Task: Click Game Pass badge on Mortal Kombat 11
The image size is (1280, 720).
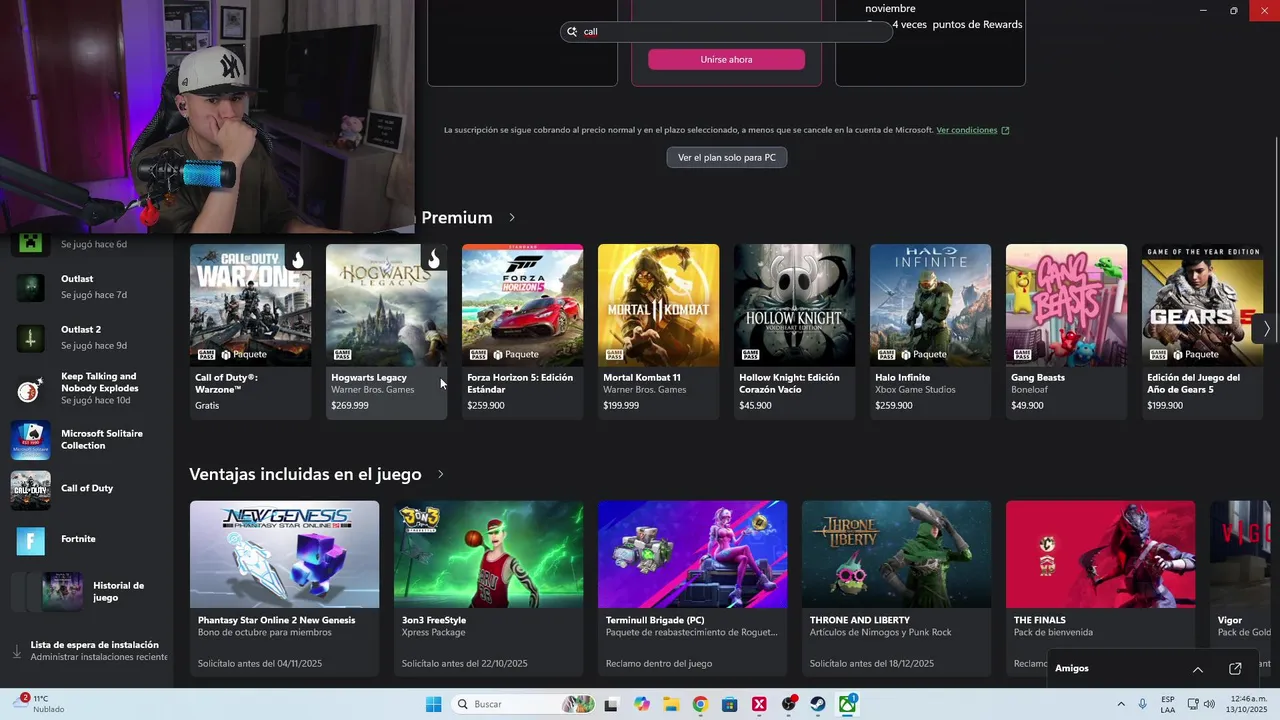Action: (613, 354)
